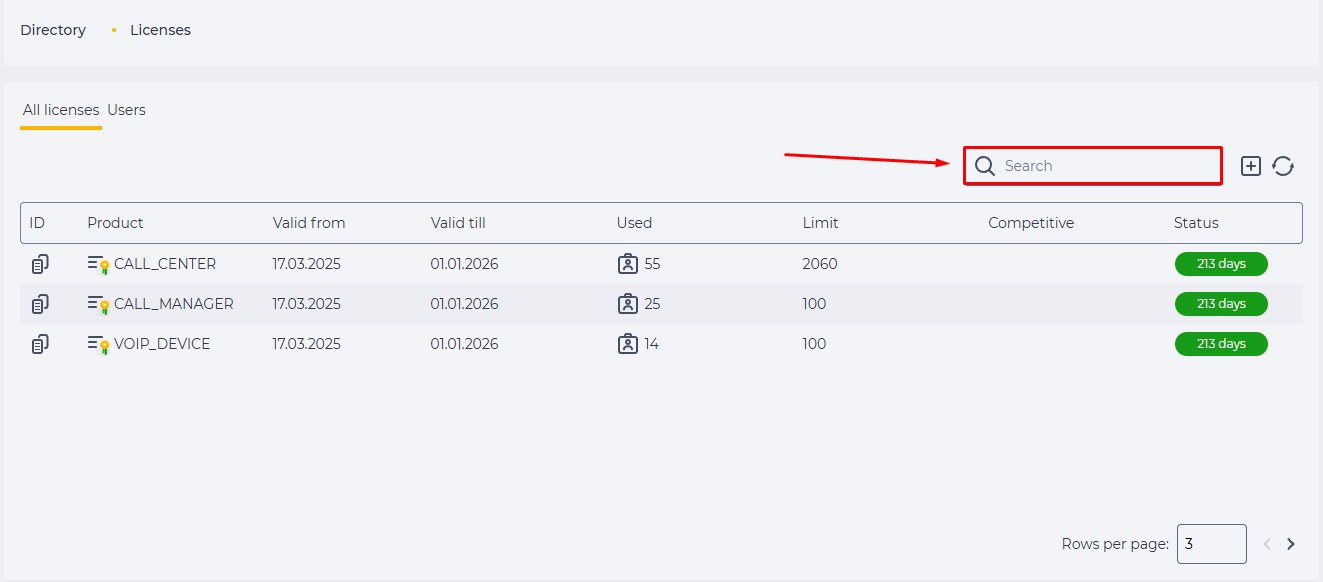
Task: Click the CALL_MANAGER license key icon
Action: pos(98,304)
